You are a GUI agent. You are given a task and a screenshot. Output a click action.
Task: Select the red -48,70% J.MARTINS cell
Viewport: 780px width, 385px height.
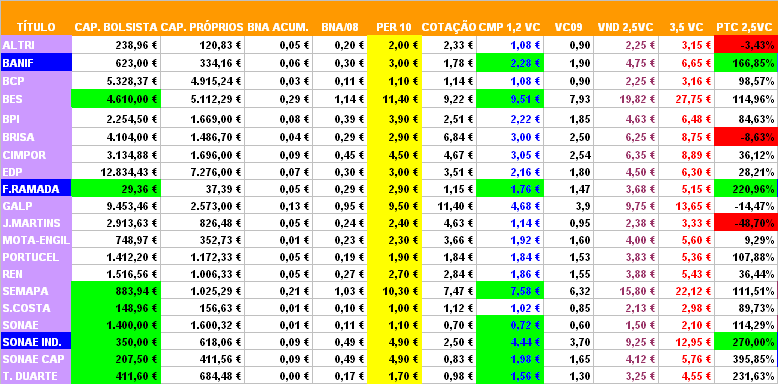tap(746, 223)
